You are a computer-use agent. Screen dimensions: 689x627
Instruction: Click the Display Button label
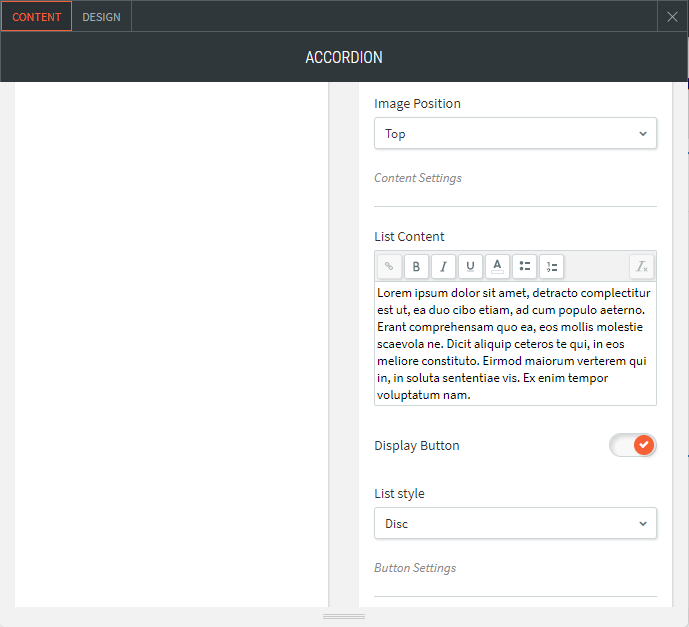tap(417, 446)
